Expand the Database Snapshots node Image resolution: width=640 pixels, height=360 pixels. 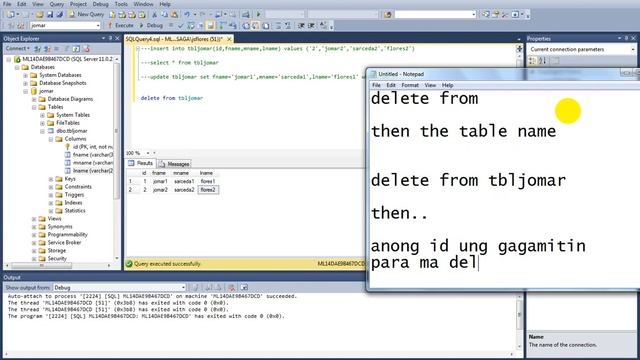point(25,83)
